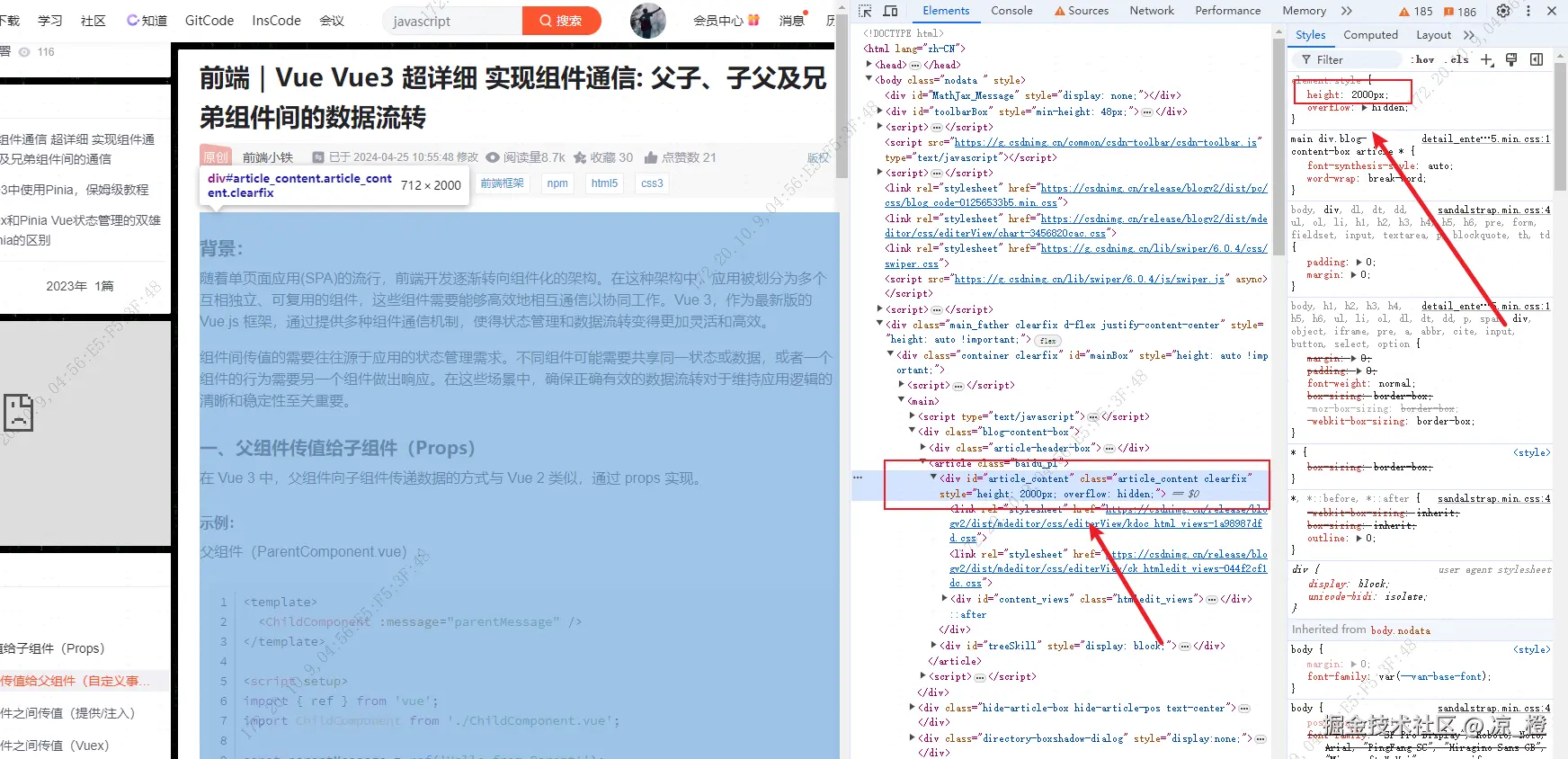1568x759 pixels.
Task: Toggle the DevTools device toolbar icon
Action: 890,11
